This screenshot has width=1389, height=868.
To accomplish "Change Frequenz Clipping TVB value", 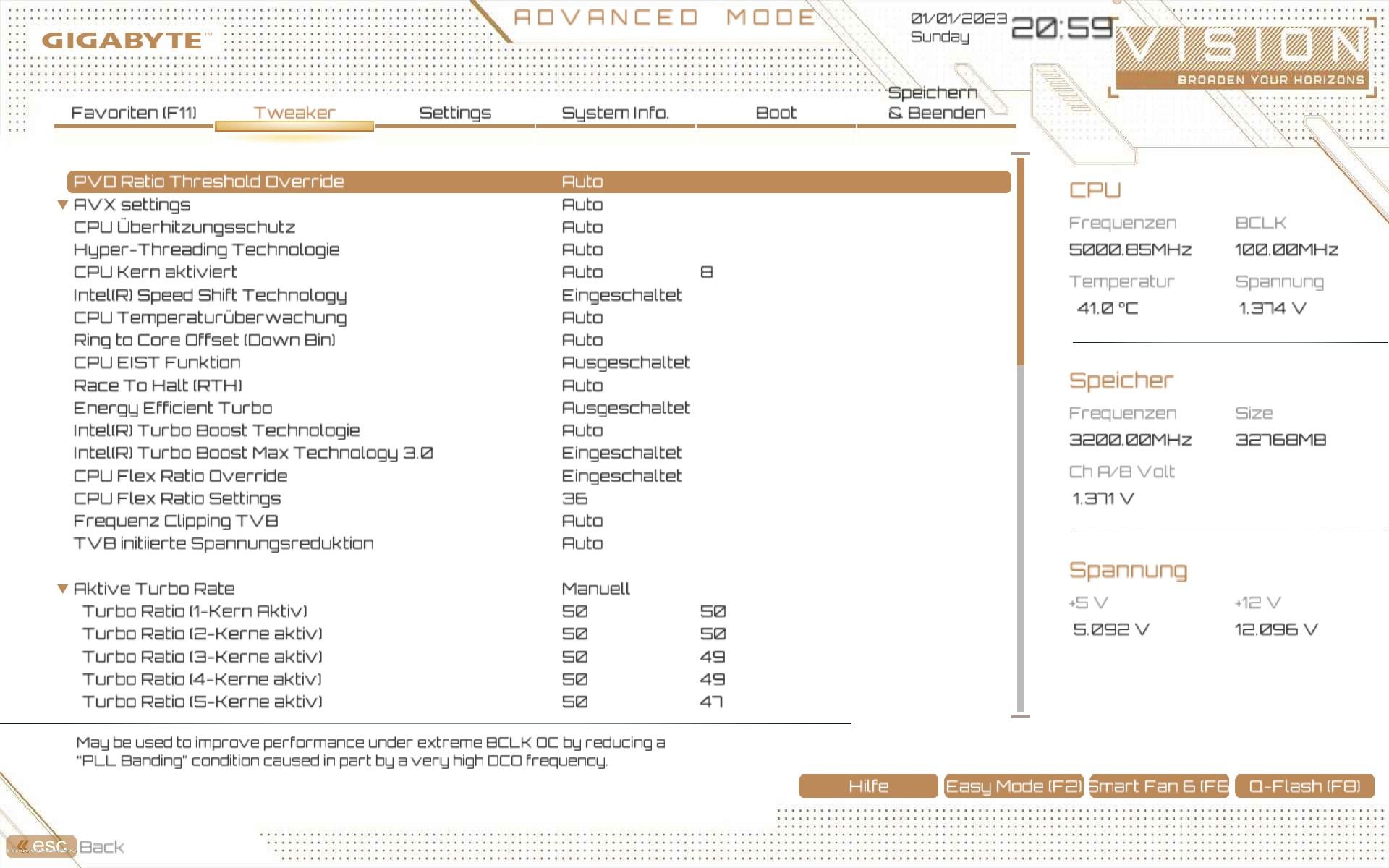I will (582, 521).
